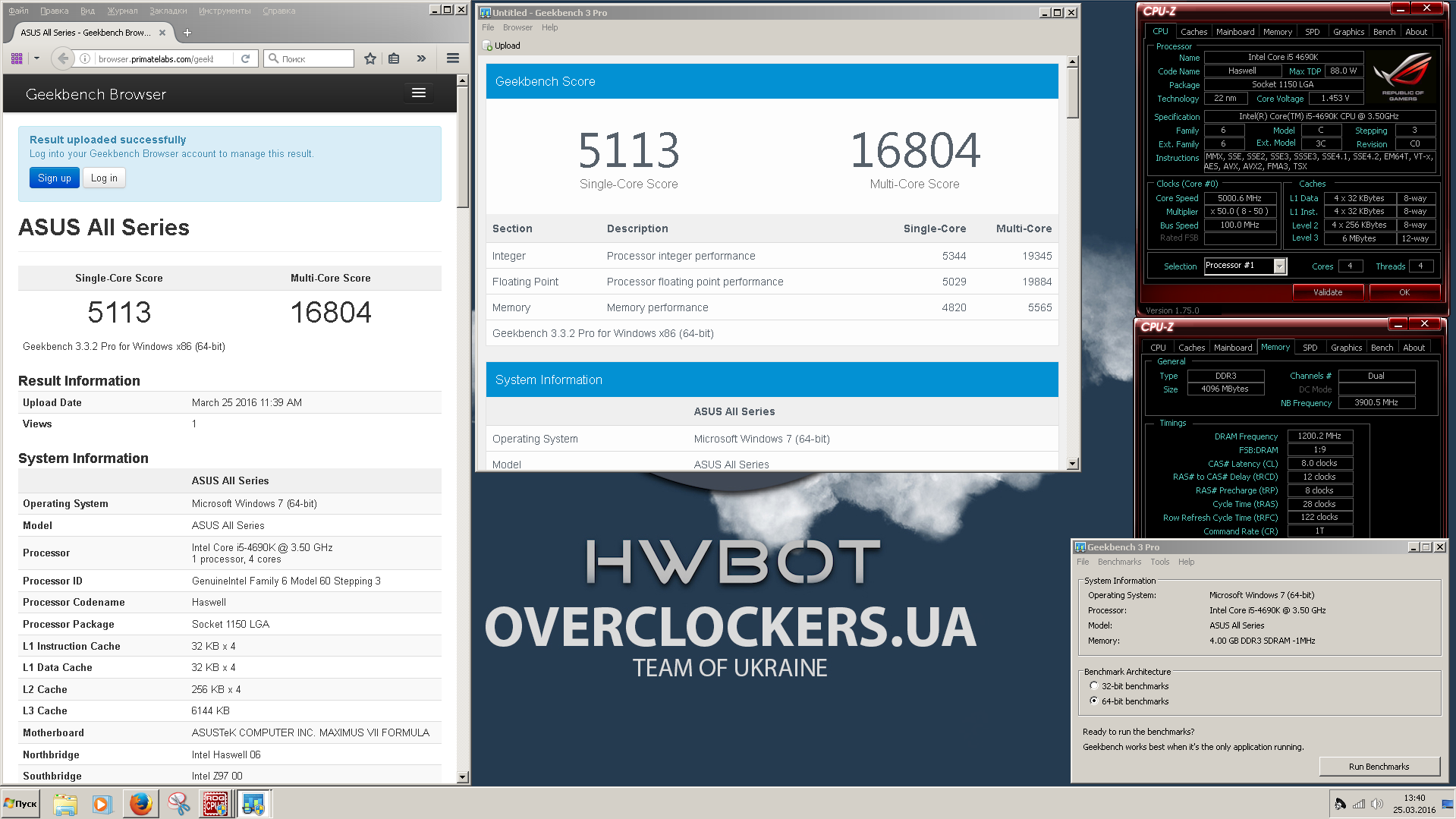1456x819 pixels.
Task: Select 32-bit benchmarks radio option
Action: [x=1093, y=685]
